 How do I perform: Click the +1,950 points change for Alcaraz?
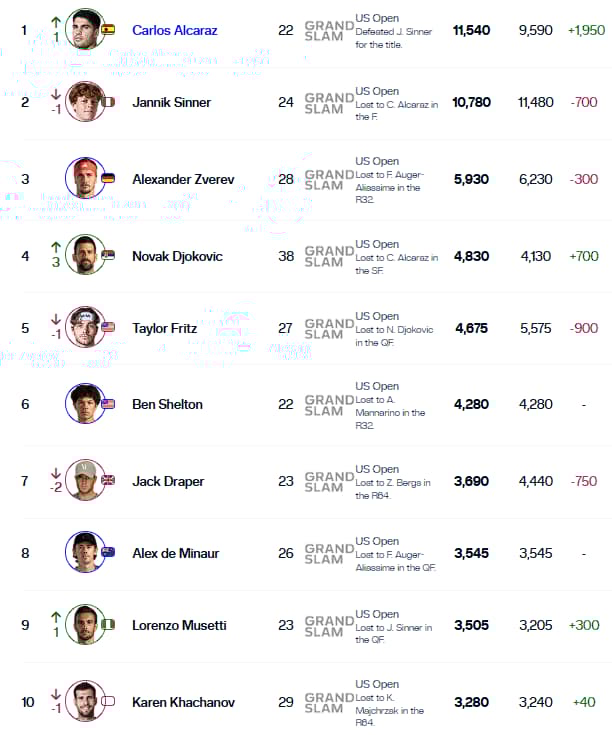pos(586,30)
